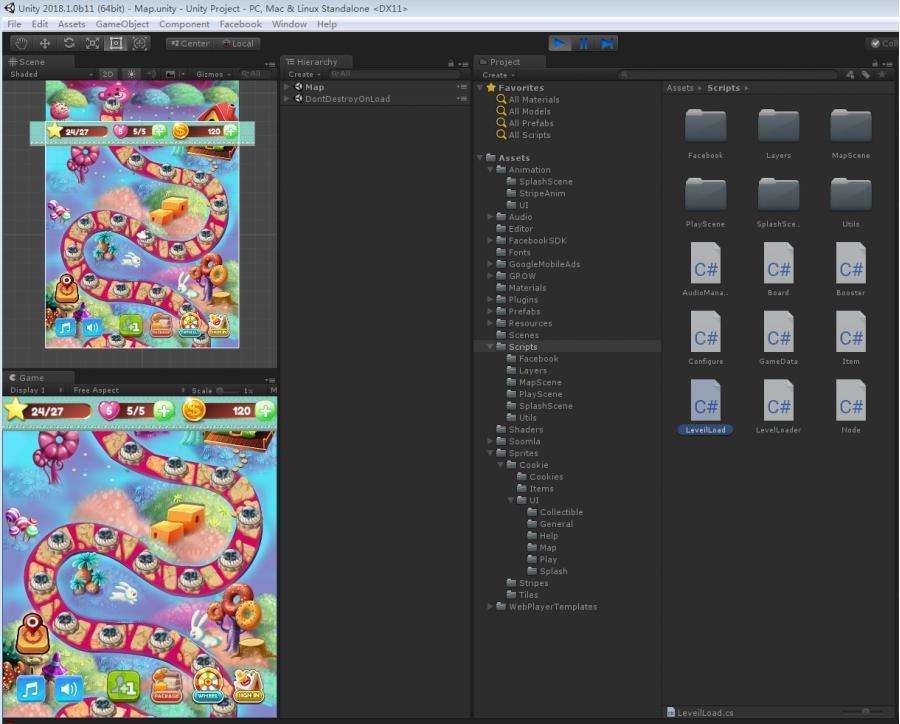This screenshot has height=724, width=900.
Task: Toggle 2D mode in Scene view
Action: tap(108, 74)
